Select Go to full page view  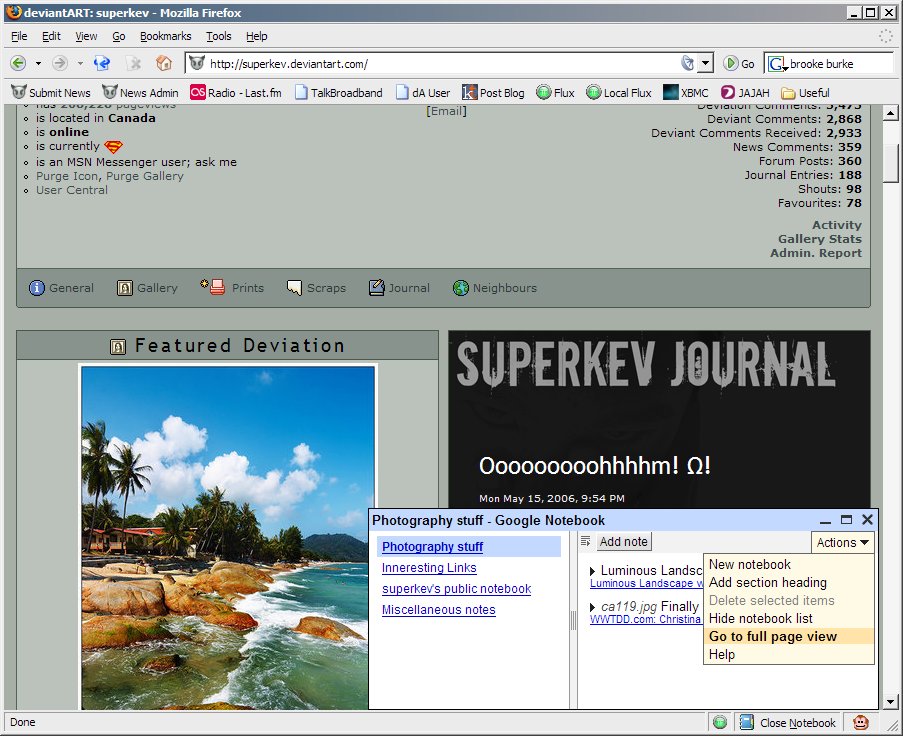pos(773,636)
